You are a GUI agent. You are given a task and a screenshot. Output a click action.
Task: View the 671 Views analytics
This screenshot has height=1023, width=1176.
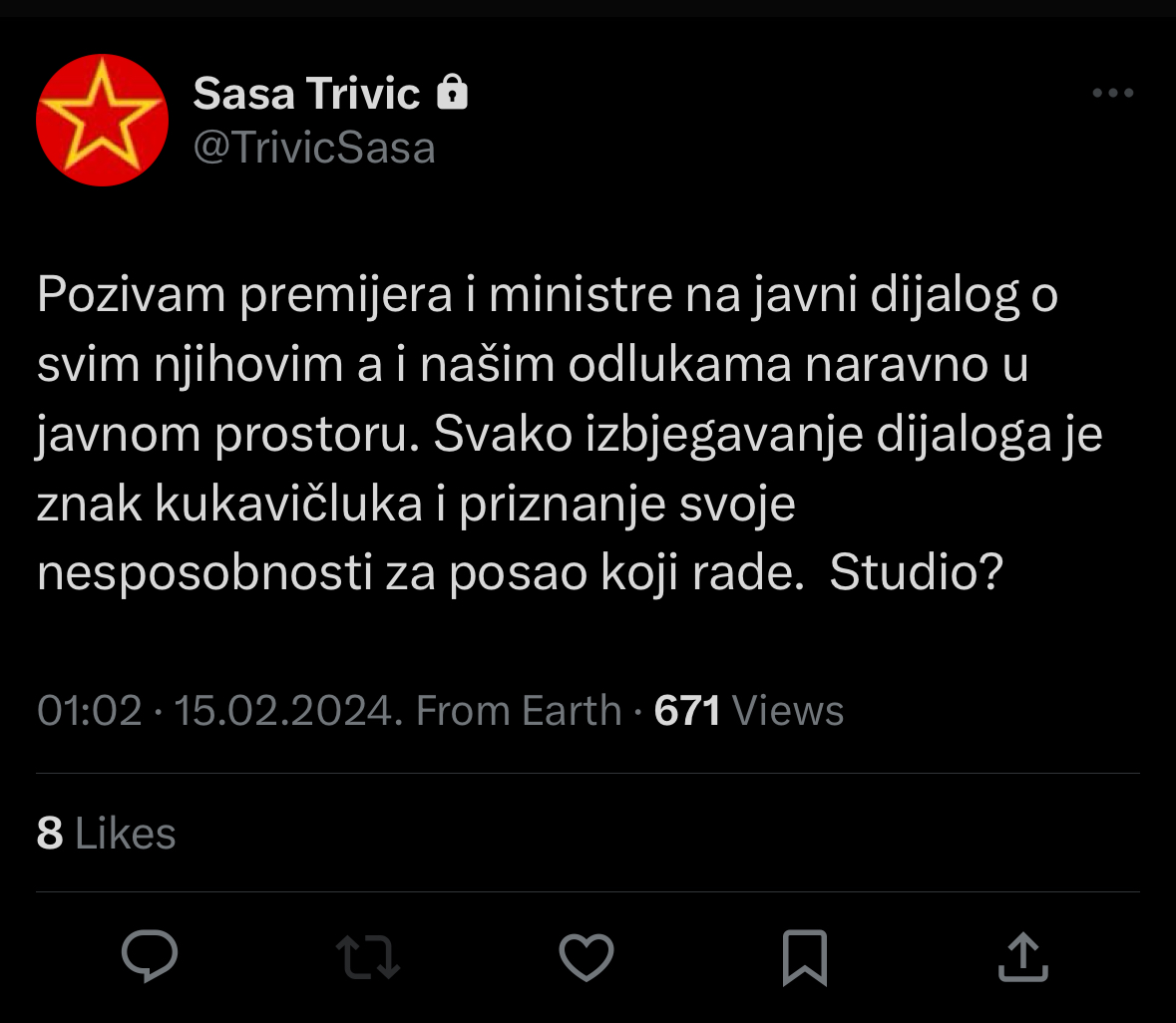coord(749,711)
